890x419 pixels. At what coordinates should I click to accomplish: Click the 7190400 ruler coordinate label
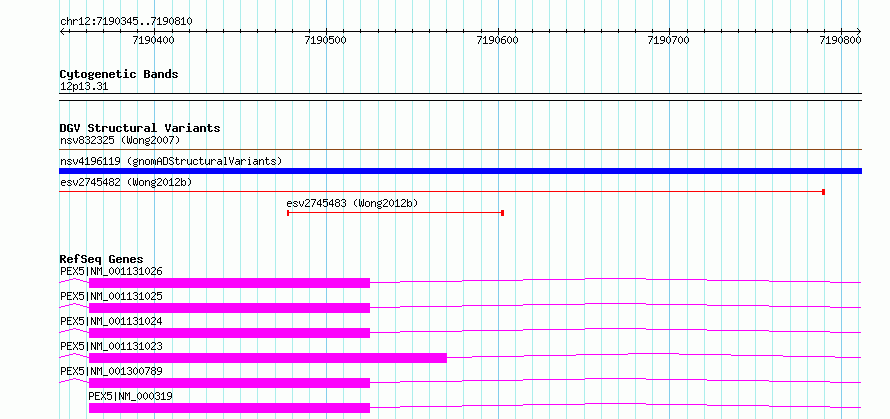click(153, 40)
